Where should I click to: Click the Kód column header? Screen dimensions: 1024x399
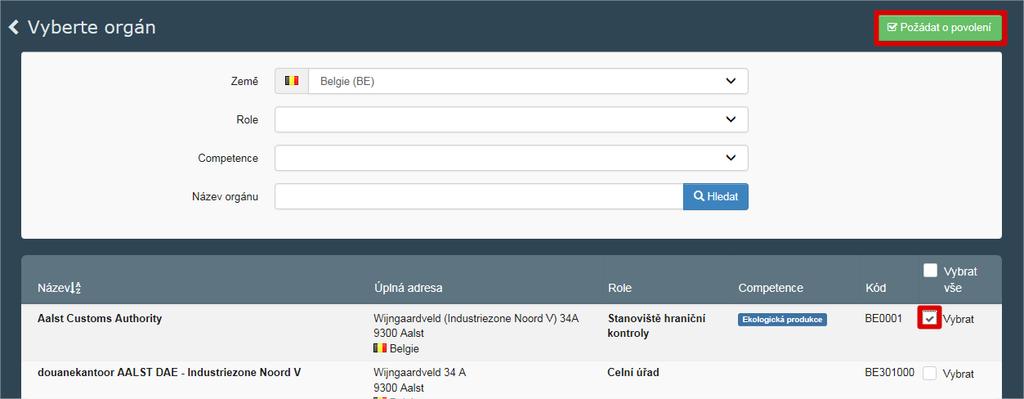[x=876, y=288]
